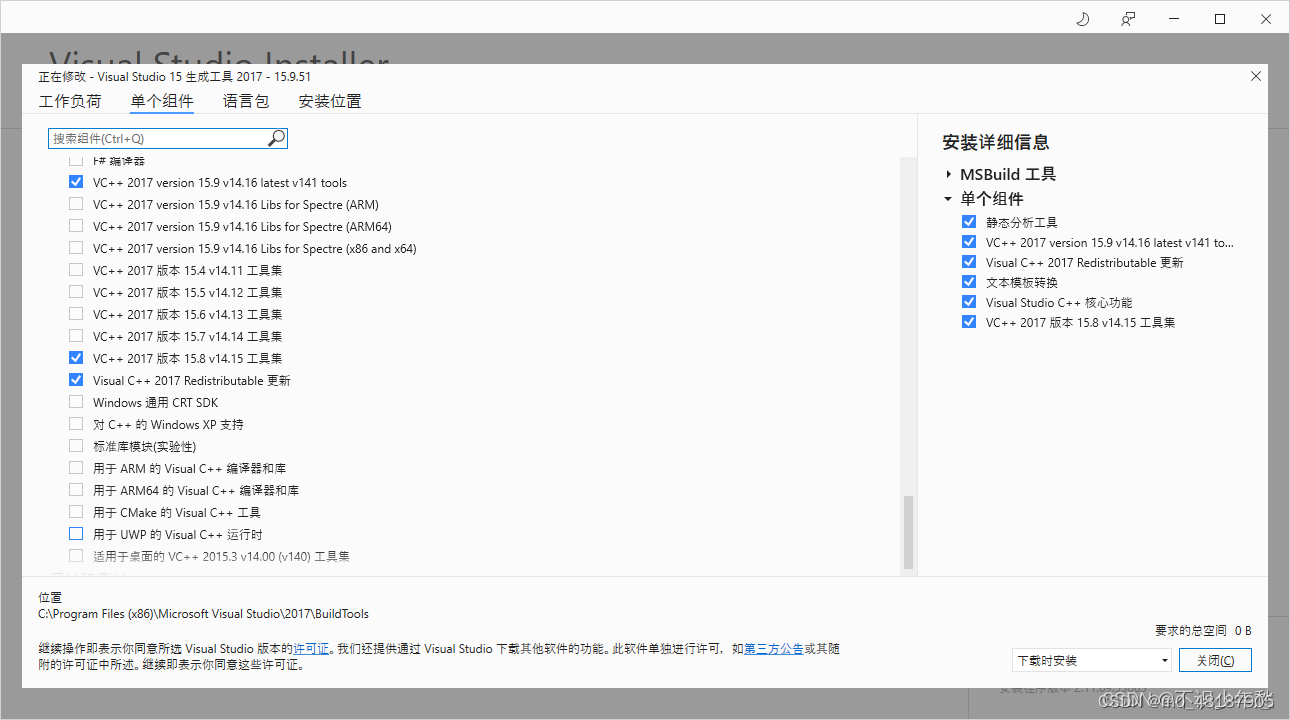This screenshot has width=1290, height=720.
Task: Enable 对 C++ 的 Windows XP 支持
Action: coord(76,423)
